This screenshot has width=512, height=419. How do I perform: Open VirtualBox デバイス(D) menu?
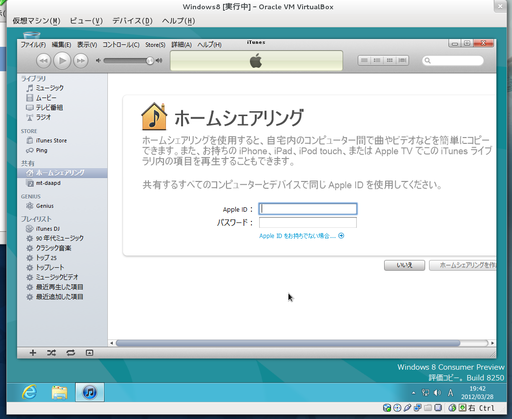click(x=132, y=21)
